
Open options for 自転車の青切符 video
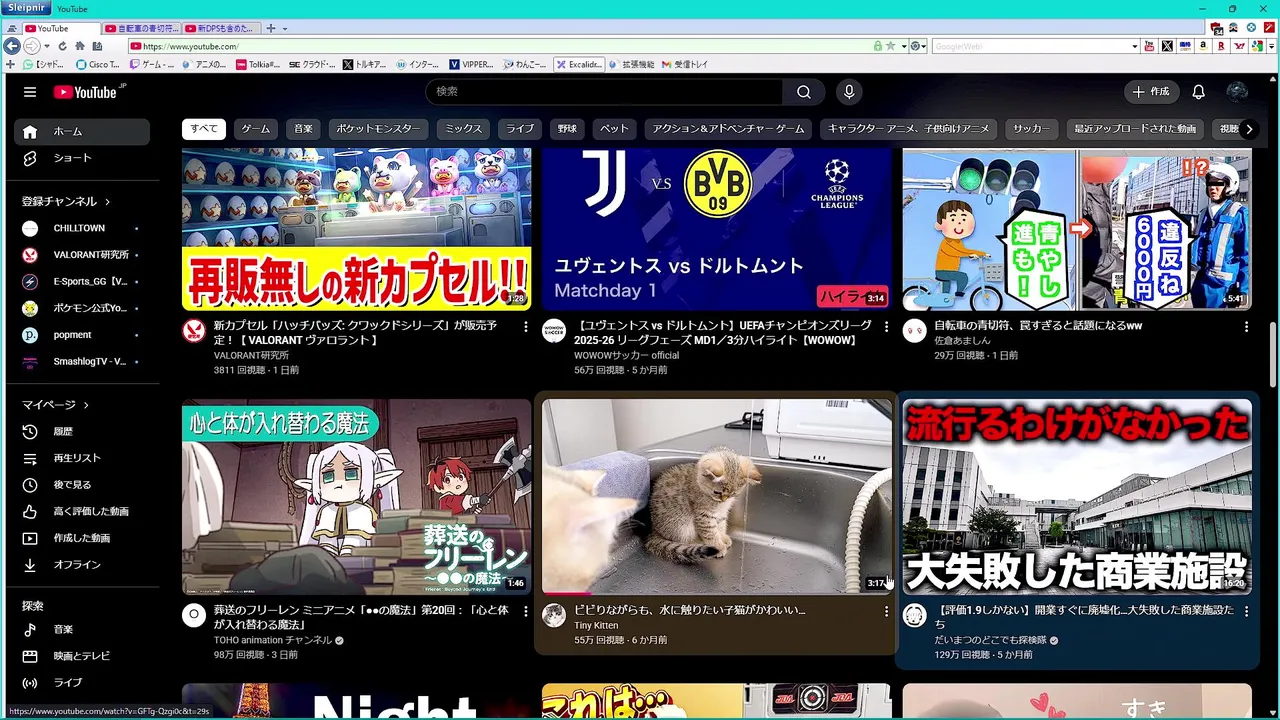point(1246,326)
